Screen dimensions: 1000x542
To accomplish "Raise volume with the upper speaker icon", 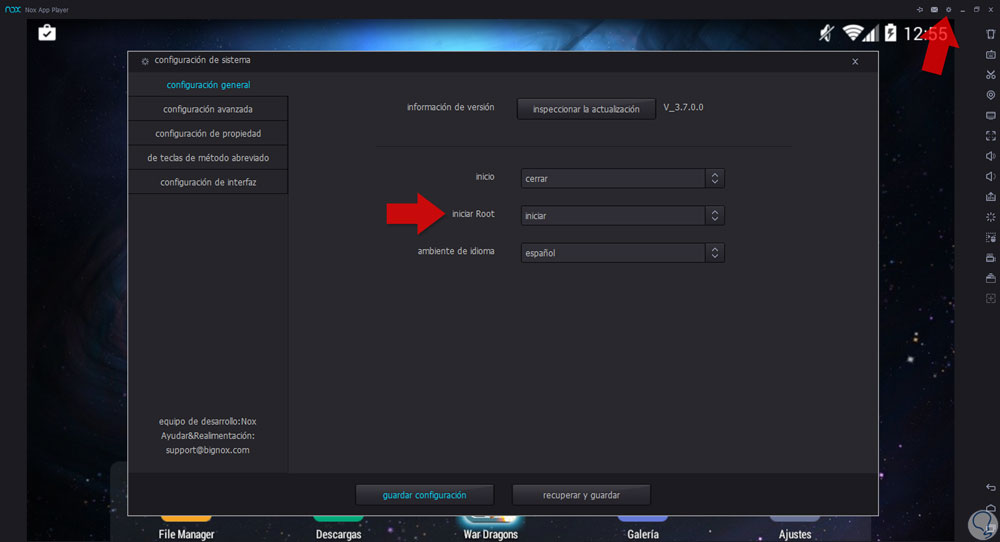I will coord(990,156).
